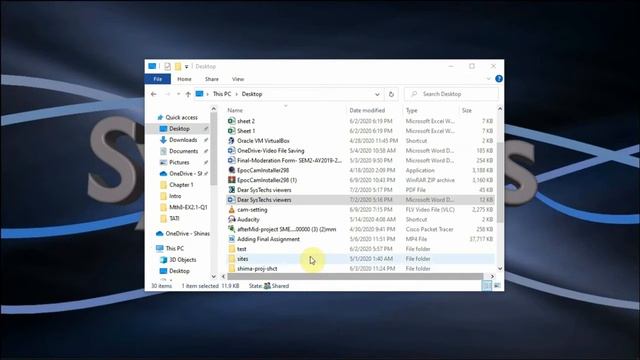640x360 pixels.
Task: Select OneDrive-Video File Saving Word icon
Action: (x=231, y=151)
